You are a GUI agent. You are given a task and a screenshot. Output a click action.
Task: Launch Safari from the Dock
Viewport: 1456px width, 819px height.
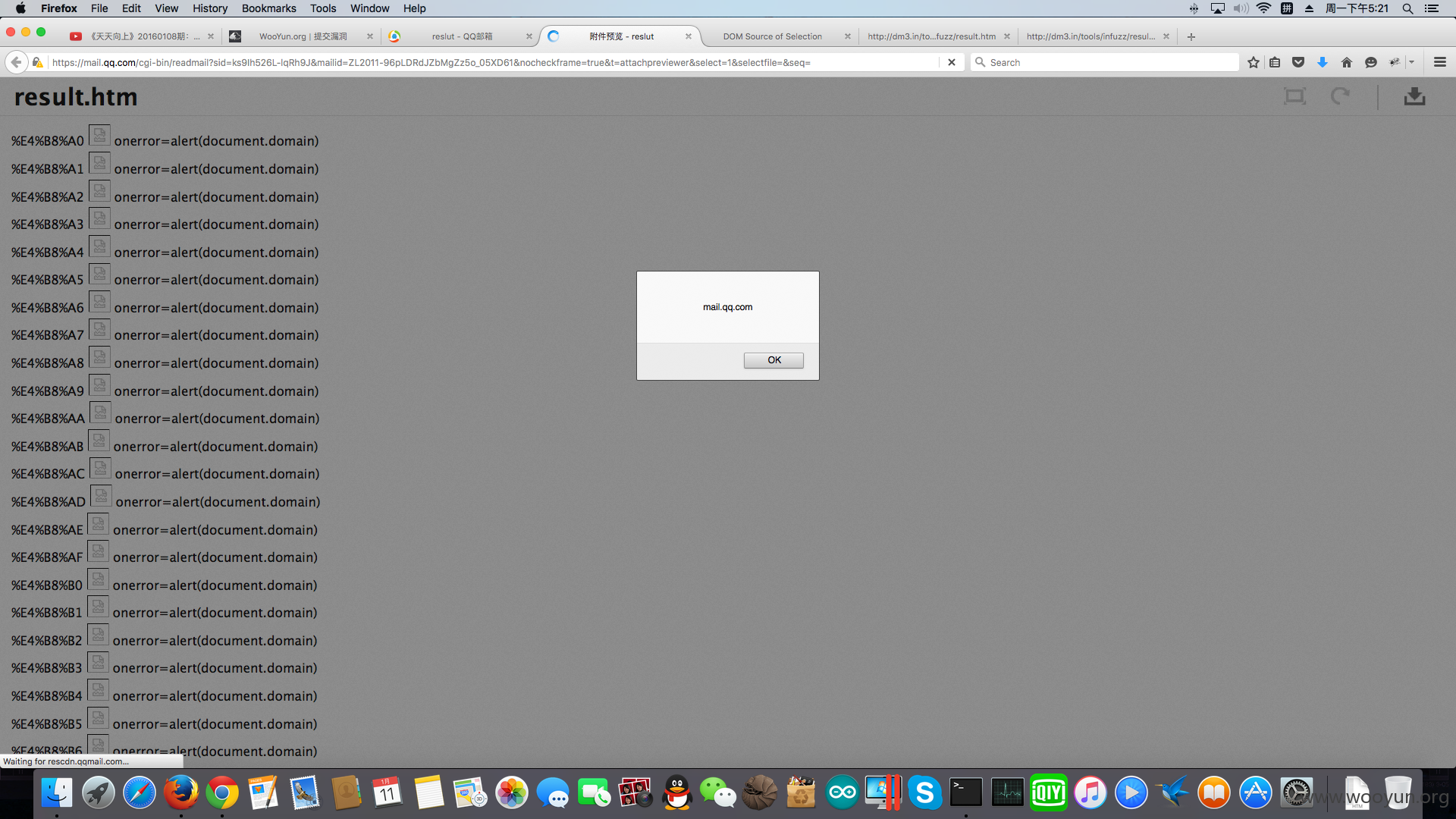(140, 793)
